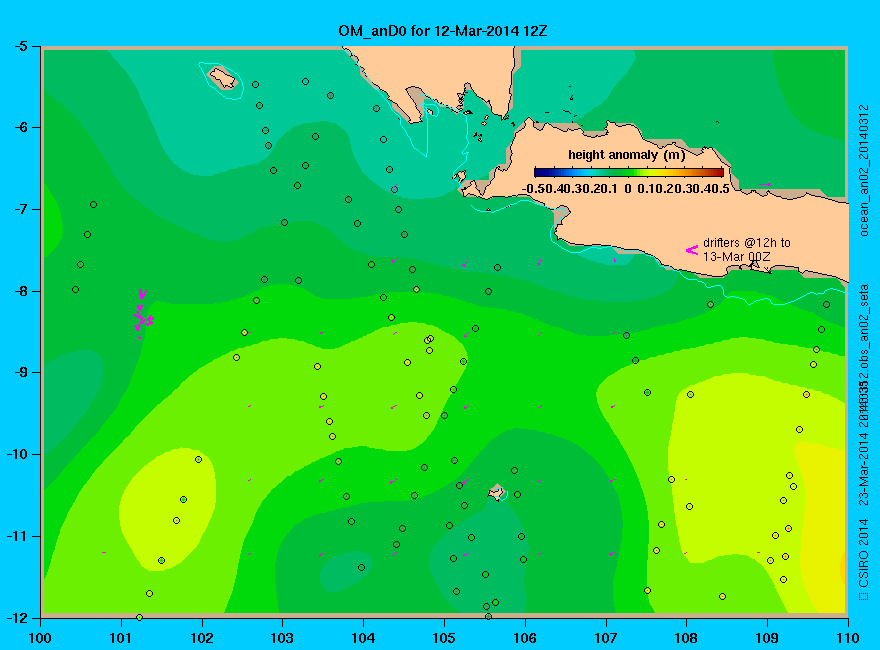
Task: Click the 'drifters @12h to 13-Mar 00Z' legend text
Action: pyautogui.click(x=746, y=250)
